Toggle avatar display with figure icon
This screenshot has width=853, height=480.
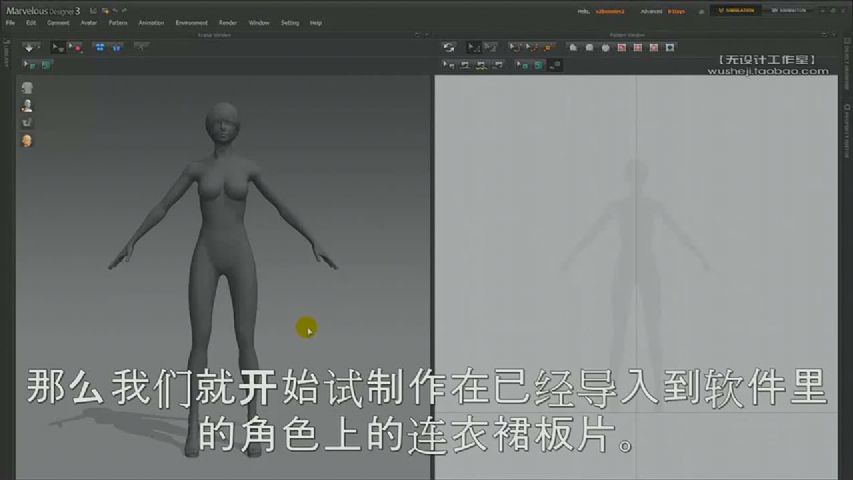[27, 106]
